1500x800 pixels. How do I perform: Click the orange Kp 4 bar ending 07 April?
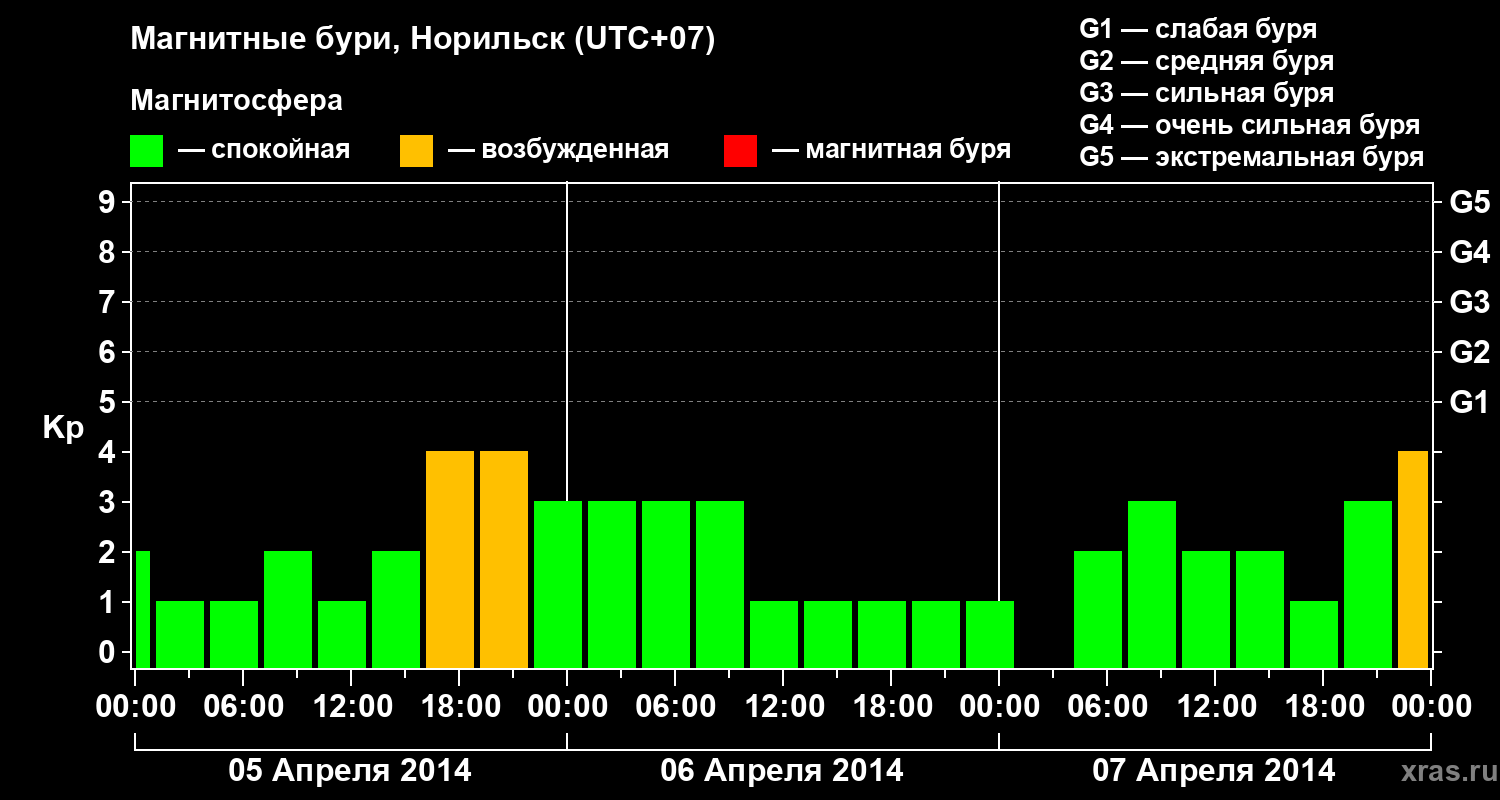click(1413, 560)
